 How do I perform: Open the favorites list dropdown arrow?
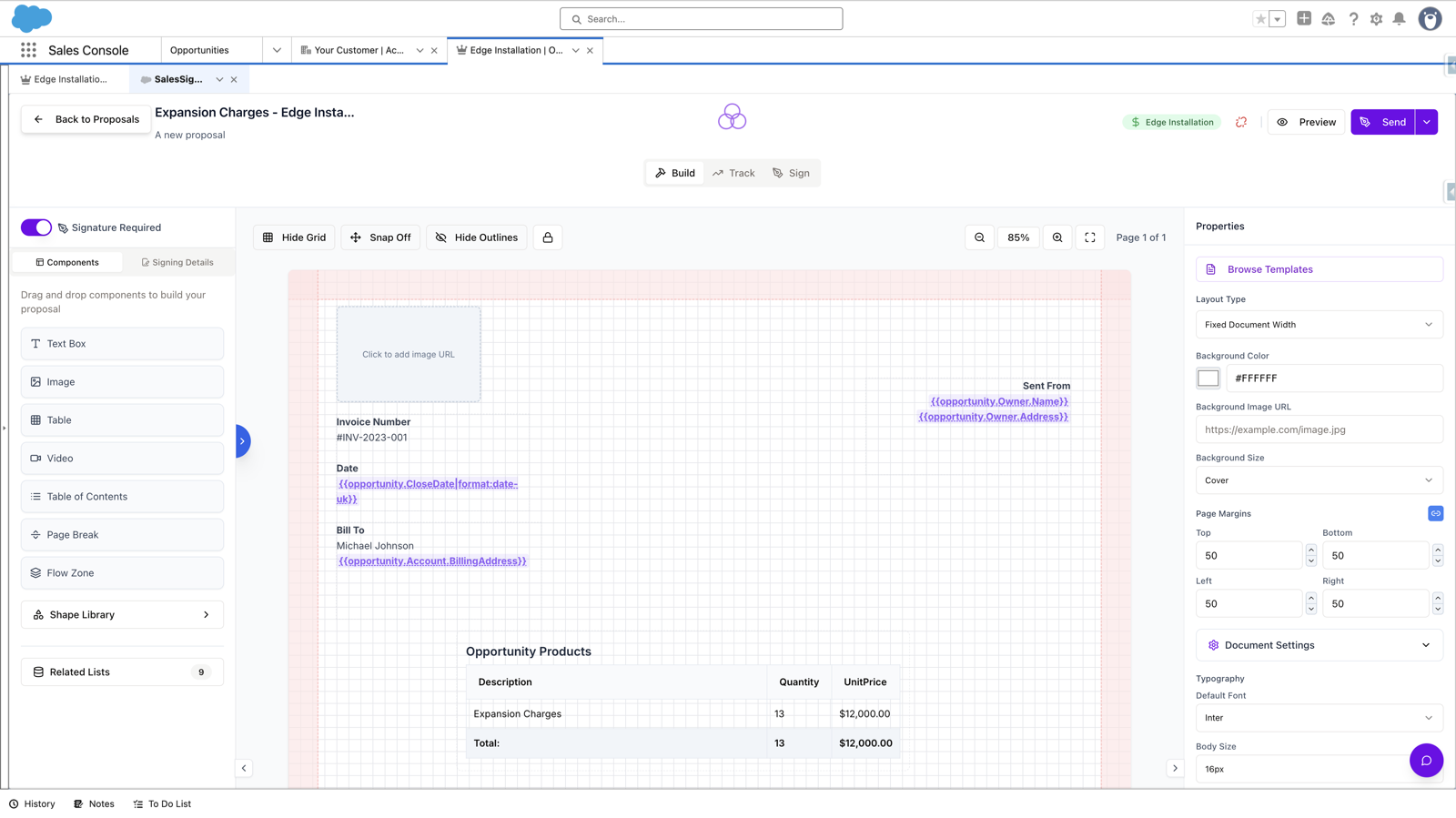pos(1278,19)
